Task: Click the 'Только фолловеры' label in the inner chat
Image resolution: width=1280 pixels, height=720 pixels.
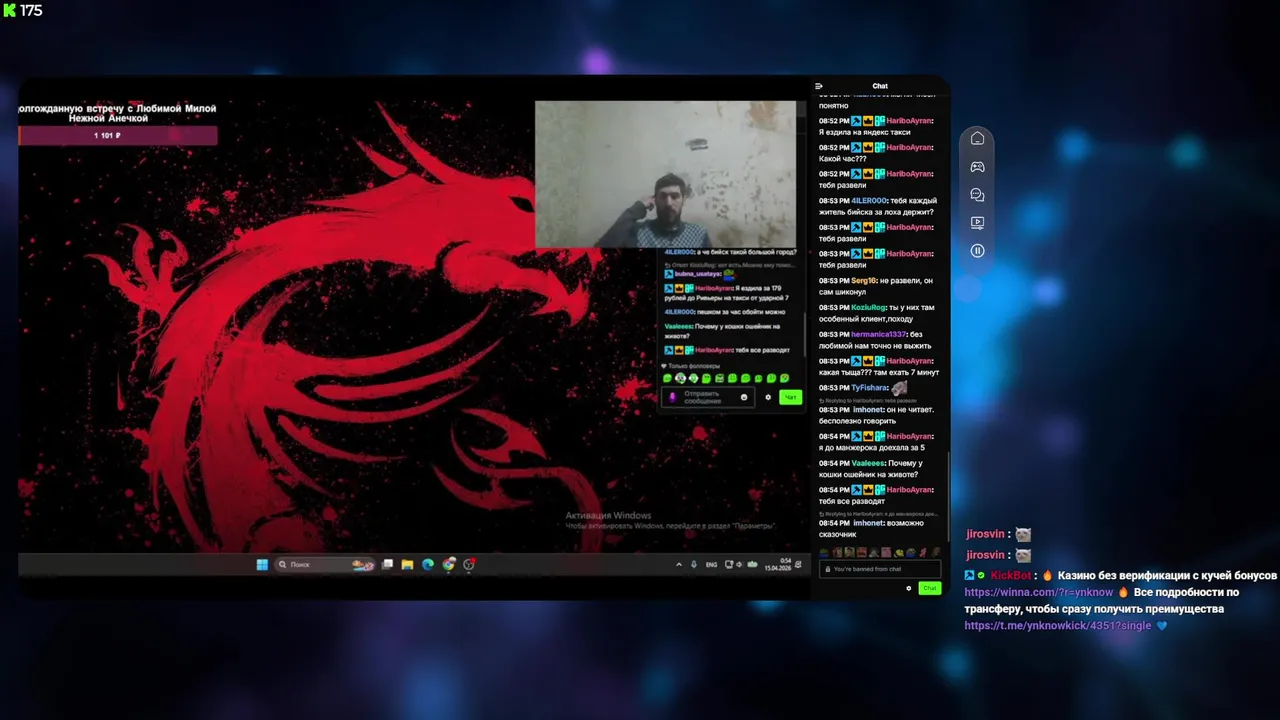Action: pos(693,366)
